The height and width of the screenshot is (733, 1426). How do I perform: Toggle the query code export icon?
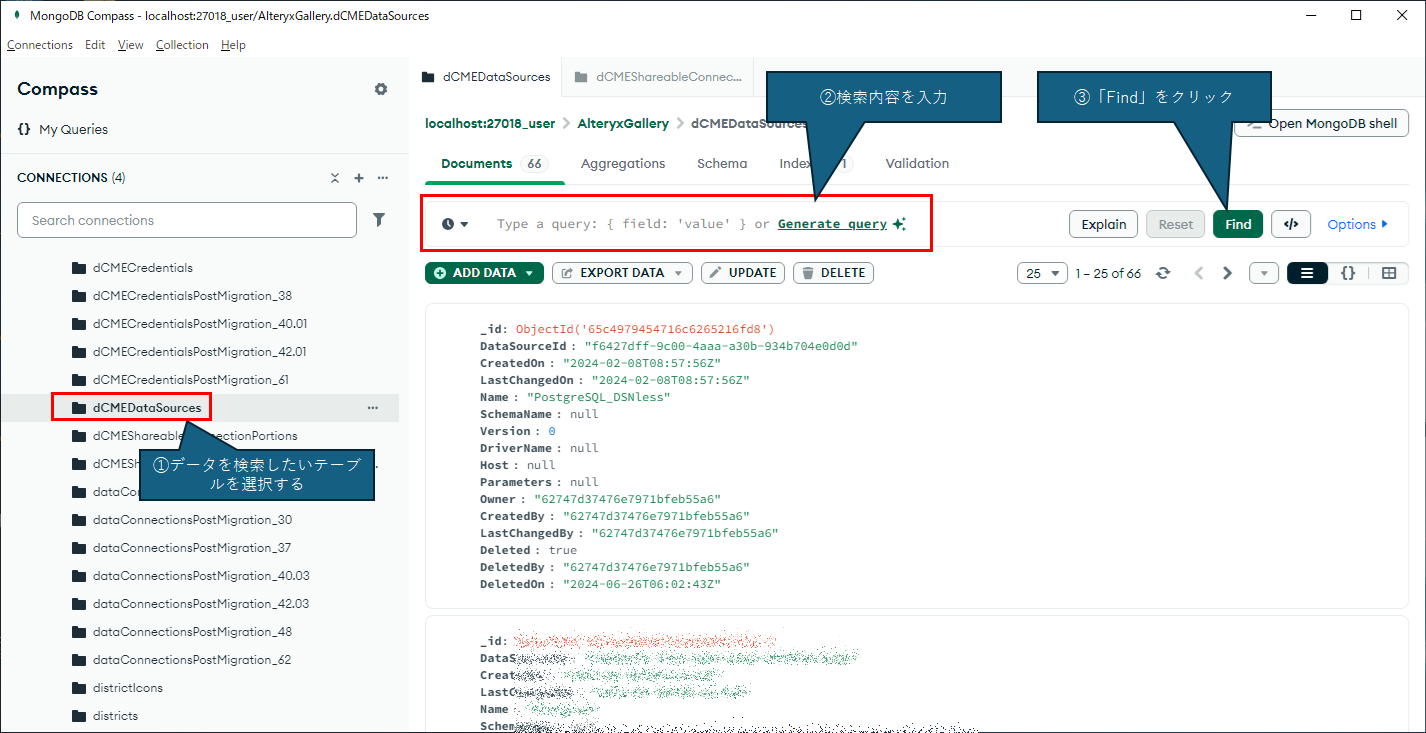click(x=1291, y=224)
